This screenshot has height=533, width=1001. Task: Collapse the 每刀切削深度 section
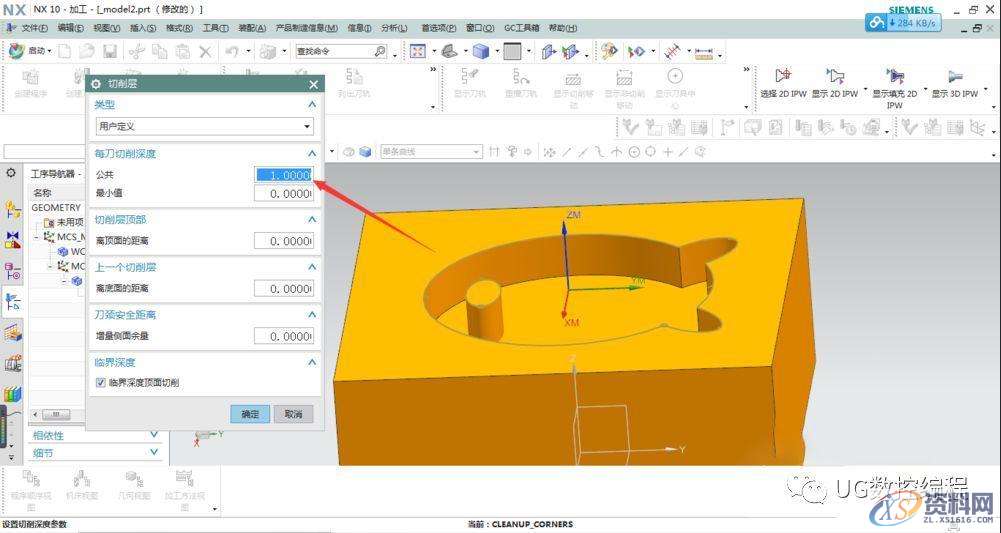pyautogui.click(x=312, y=153)
